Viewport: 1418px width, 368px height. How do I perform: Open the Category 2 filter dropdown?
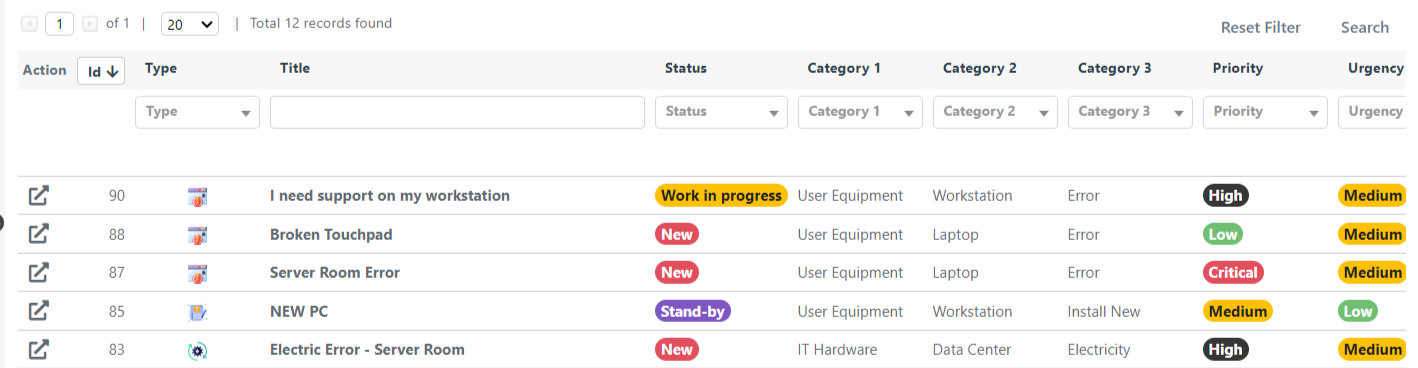(x=995, y=112)
